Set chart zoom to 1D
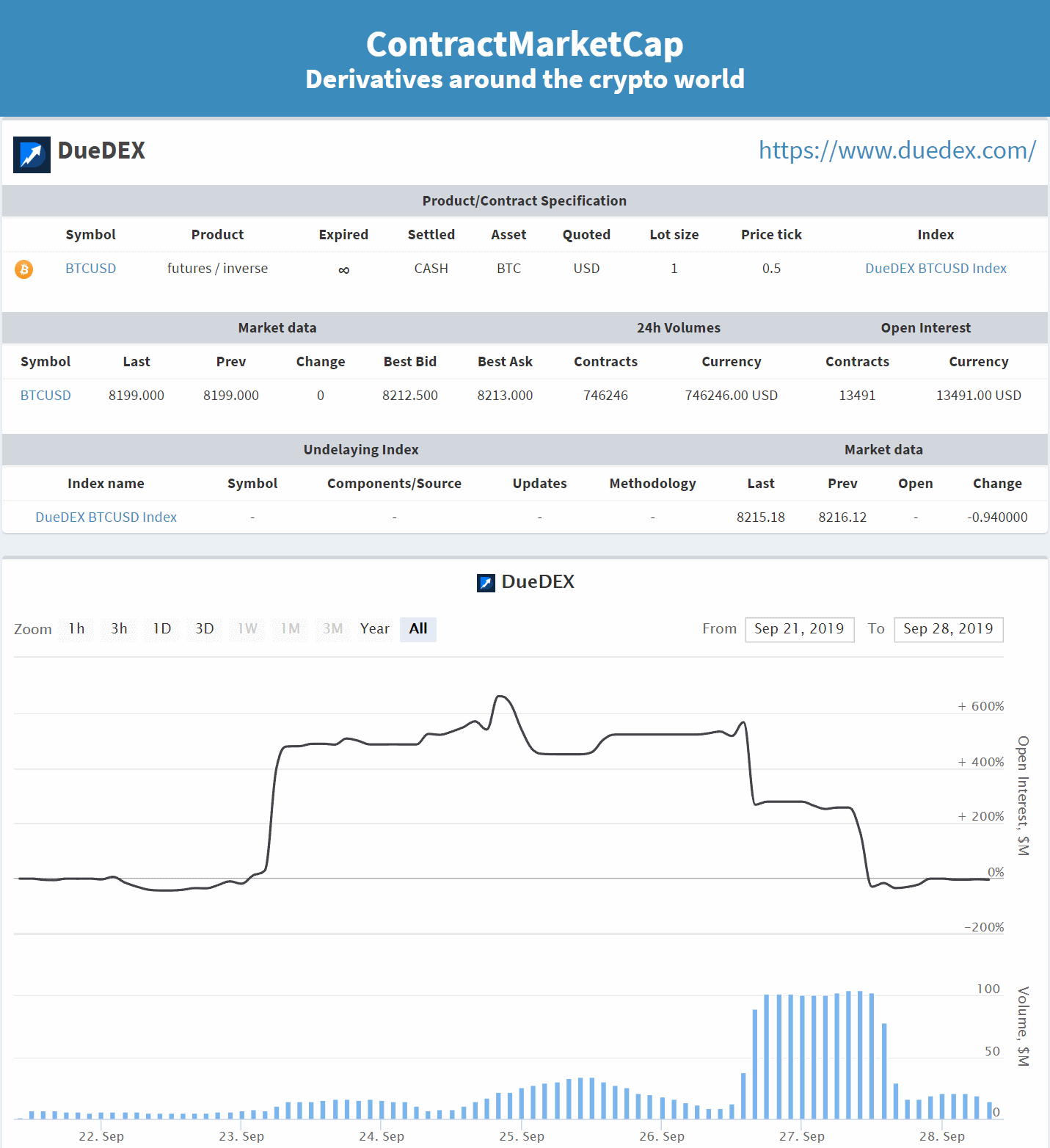Viewport: 1050px width, 1148px height. click(162, 629)
